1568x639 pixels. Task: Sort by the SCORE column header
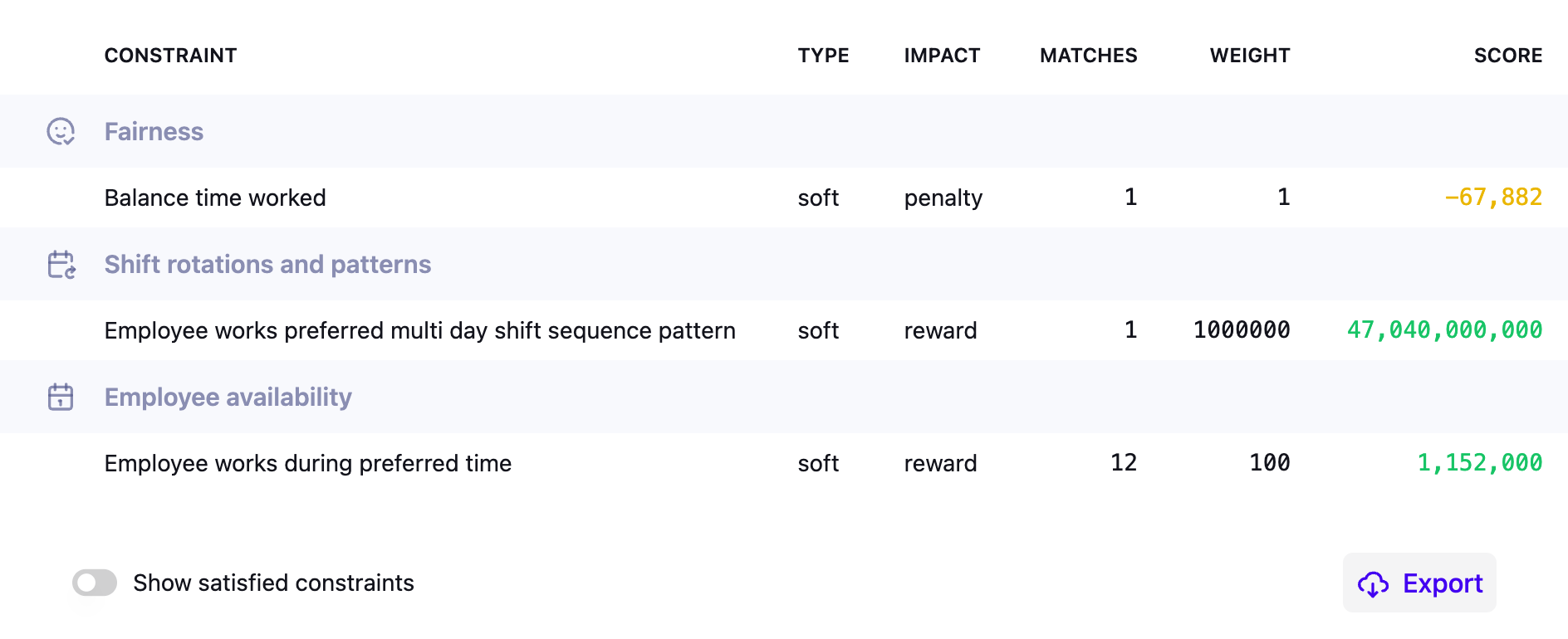1508,56
